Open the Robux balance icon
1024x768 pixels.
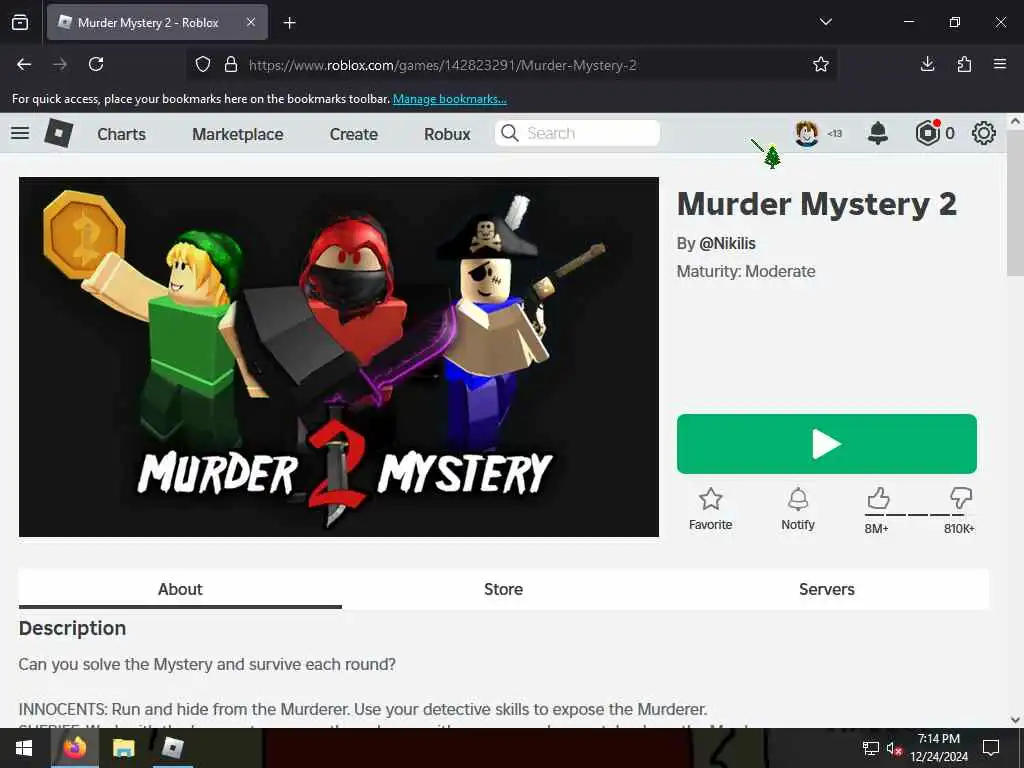point(927,133)
